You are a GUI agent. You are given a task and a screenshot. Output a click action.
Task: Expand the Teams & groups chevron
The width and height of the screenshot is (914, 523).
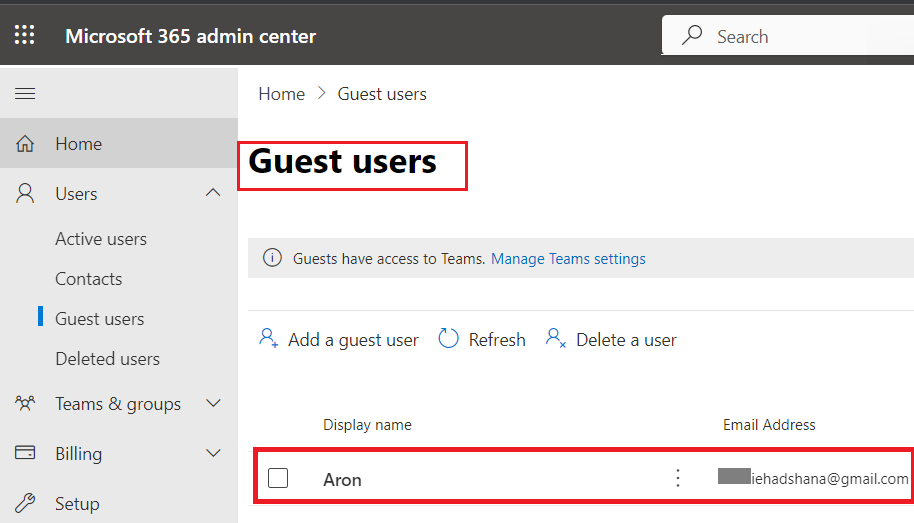click(213, 403)
